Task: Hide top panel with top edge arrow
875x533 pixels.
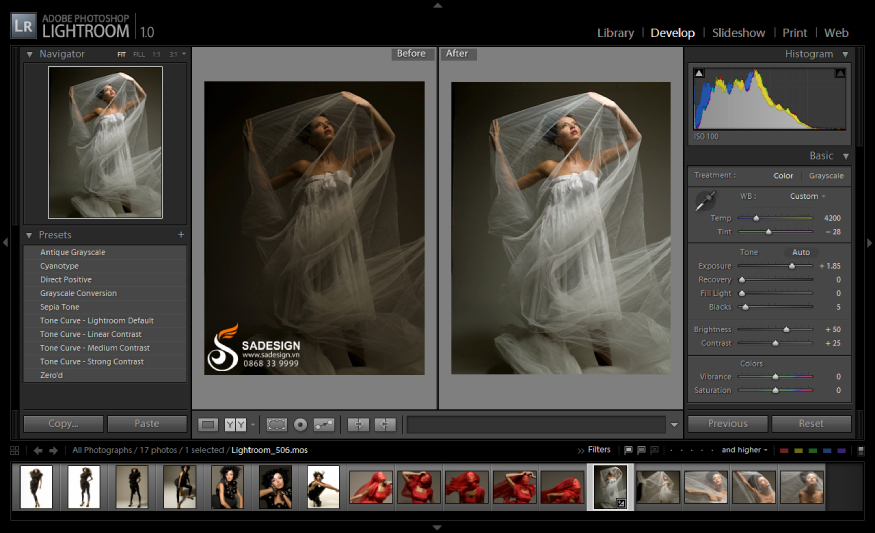Action: point(438,5)
